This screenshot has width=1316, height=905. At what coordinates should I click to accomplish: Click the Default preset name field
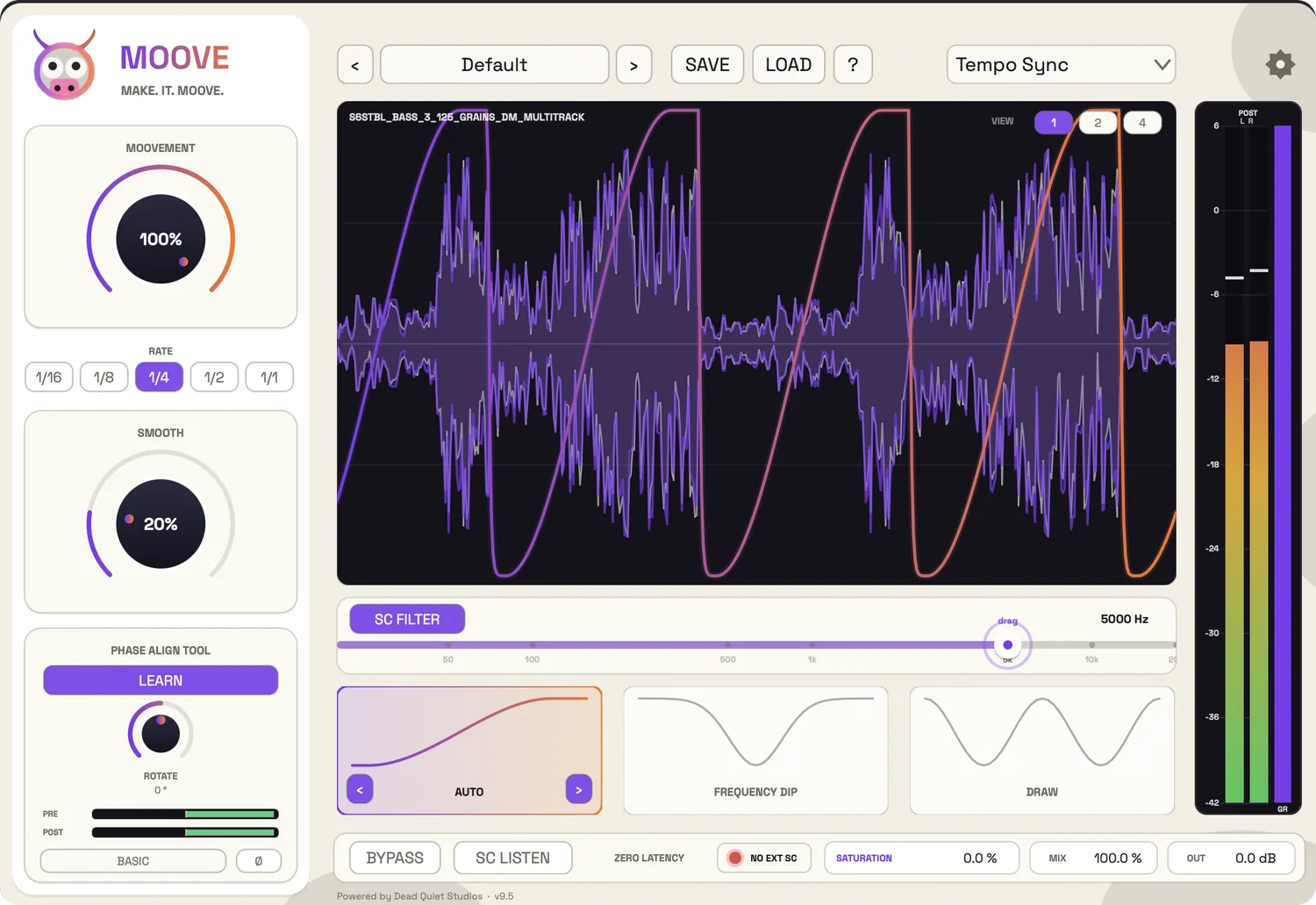[x=495, y=65]
